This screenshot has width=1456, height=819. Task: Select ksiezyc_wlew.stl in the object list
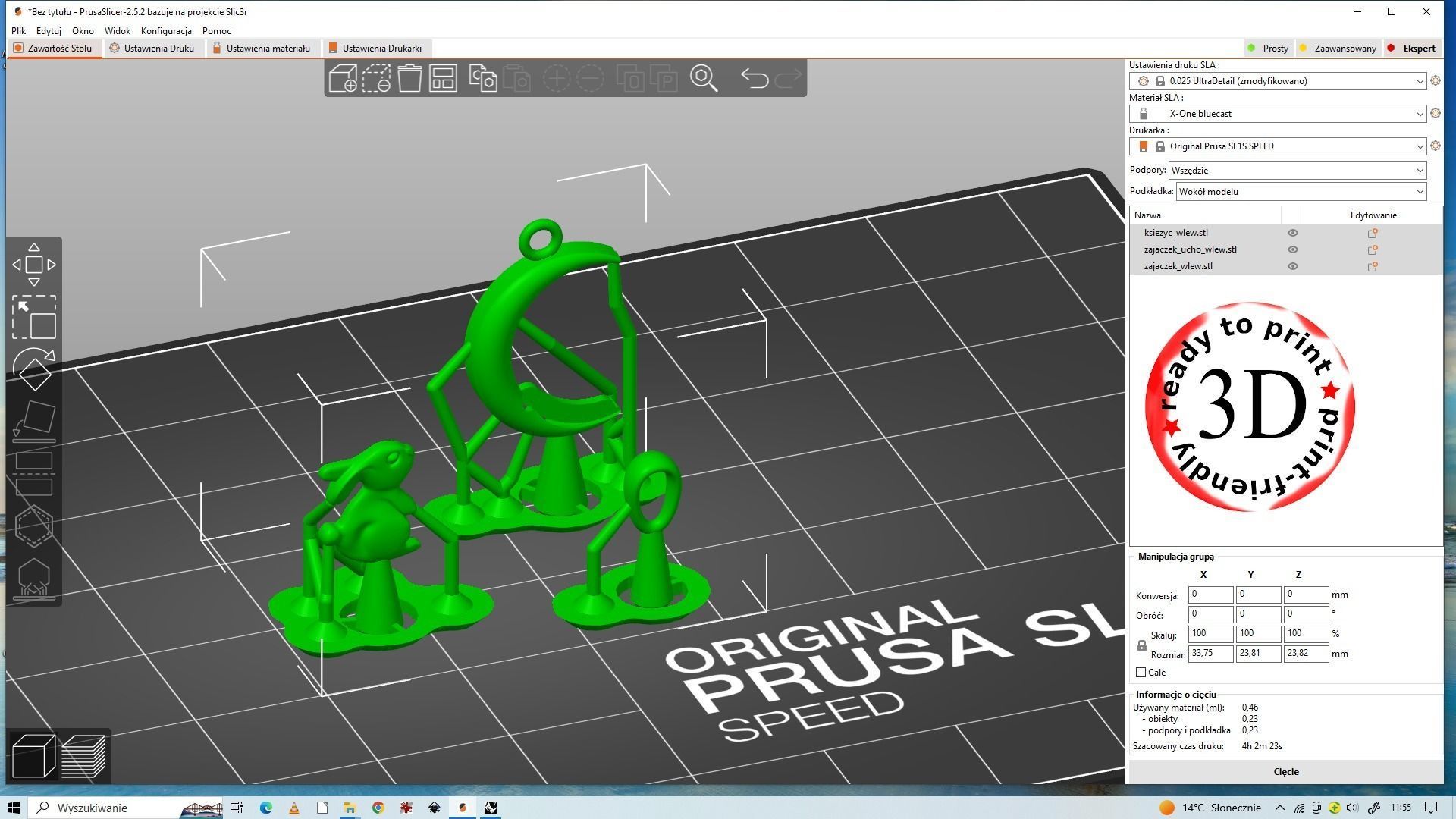click(1175, 233)
